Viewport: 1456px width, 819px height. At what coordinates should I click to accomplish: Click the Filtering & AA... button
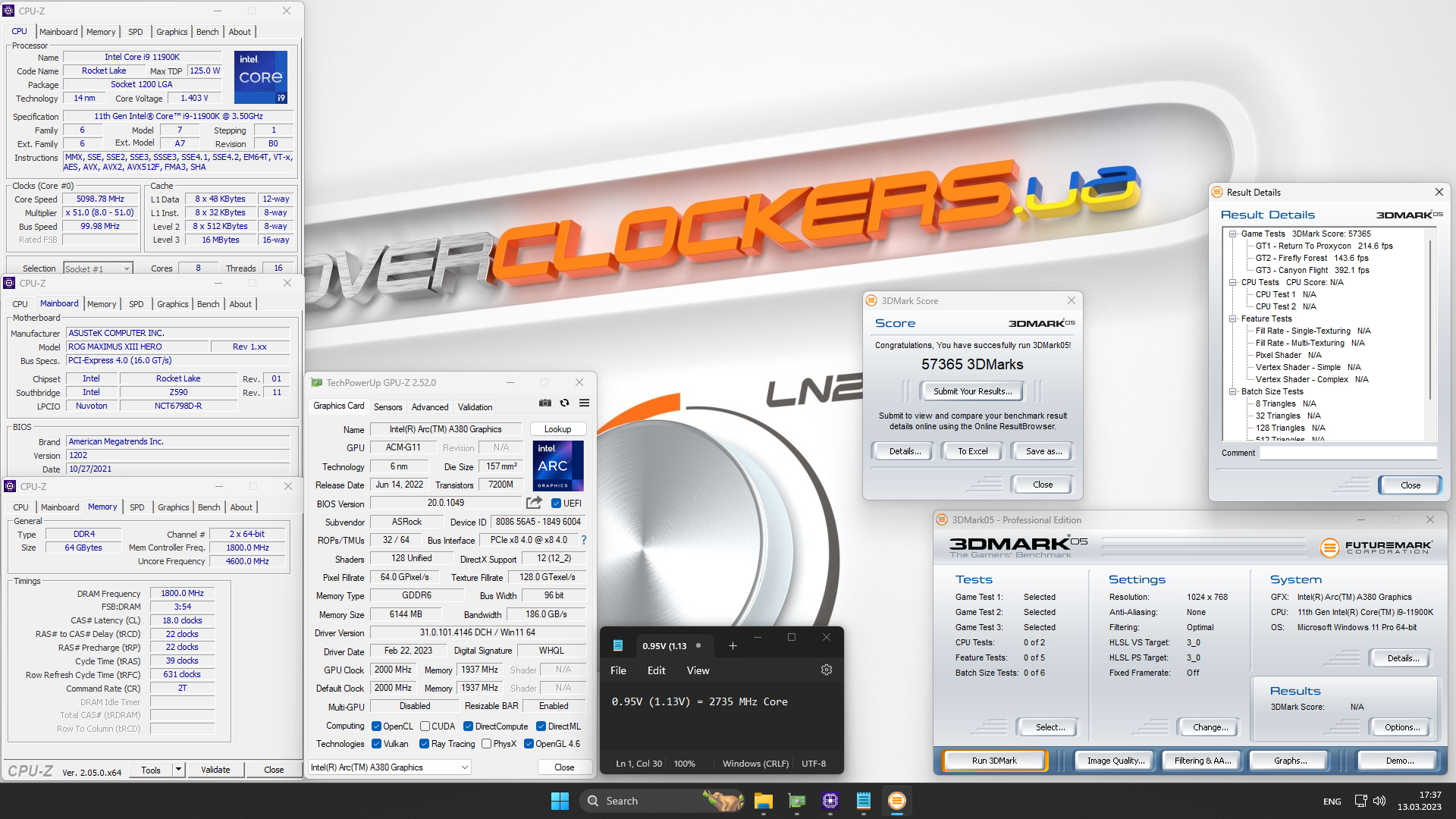coord(1202,761)
